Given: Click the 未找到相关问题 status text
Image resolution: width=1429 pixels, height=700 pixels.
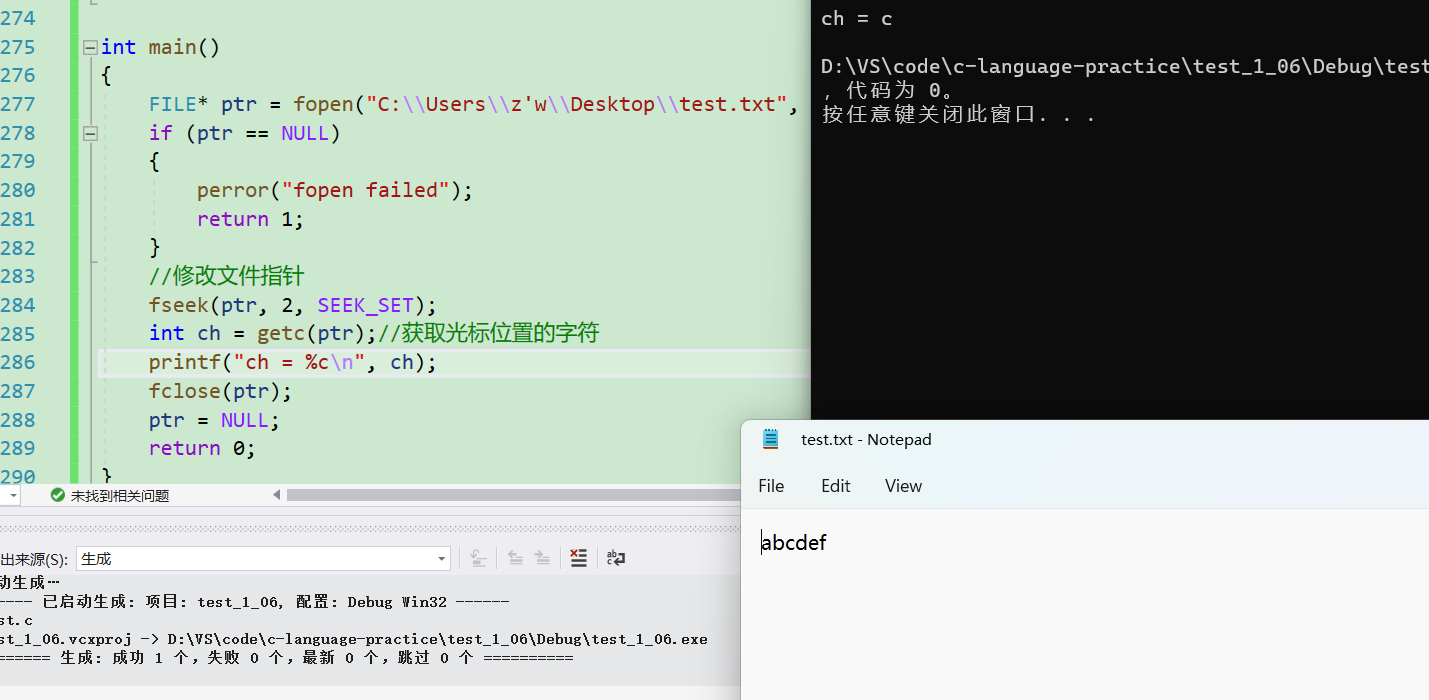Looking at the screenshot, I should pyautogui.click(x=120, y=496).
